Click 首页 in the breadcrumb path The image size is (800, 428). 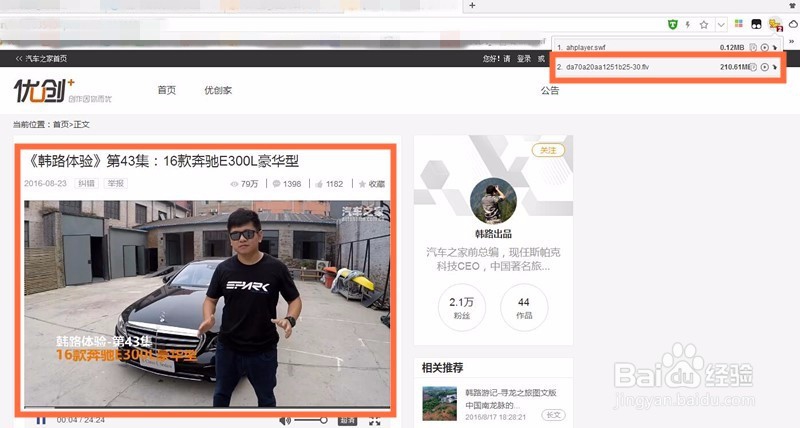61,124
